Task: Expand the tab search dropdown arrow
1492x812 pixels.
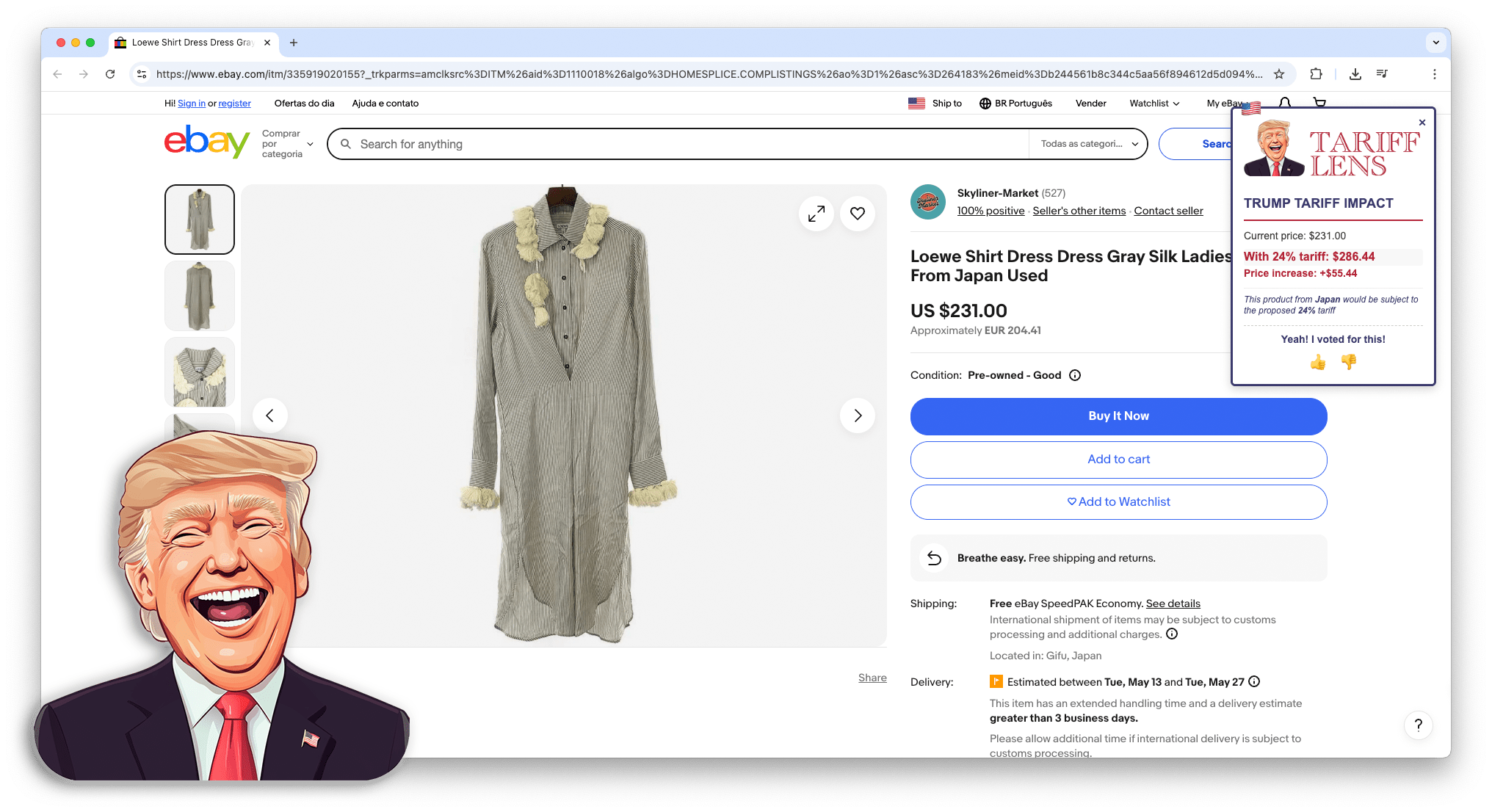Action: click(1435, 43)
